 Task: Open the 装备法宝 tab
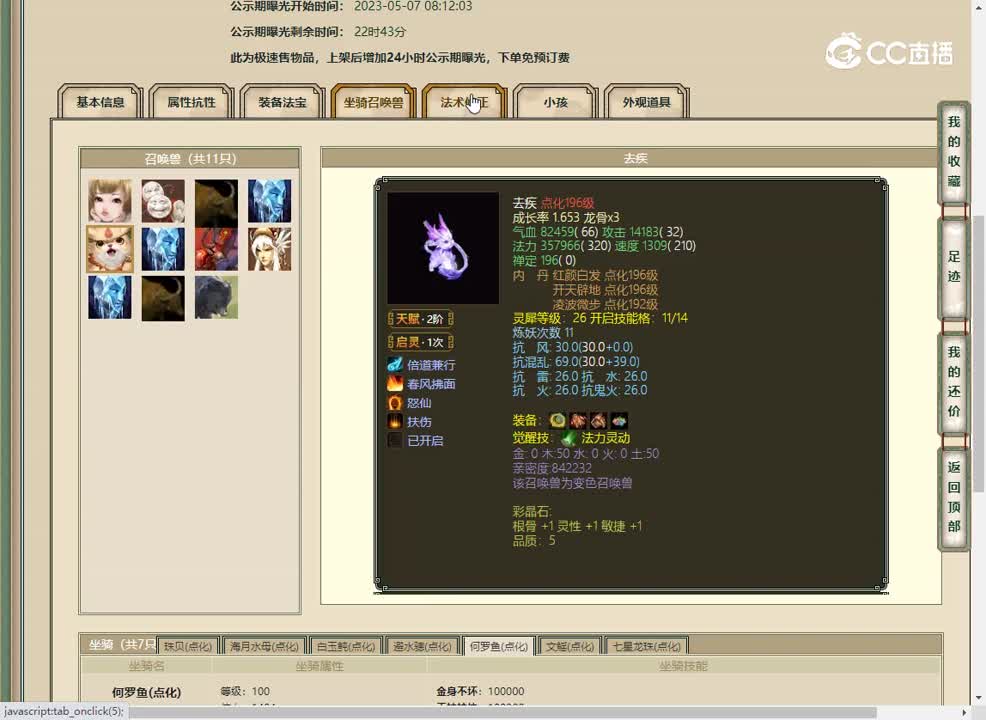tap(282, 102)
